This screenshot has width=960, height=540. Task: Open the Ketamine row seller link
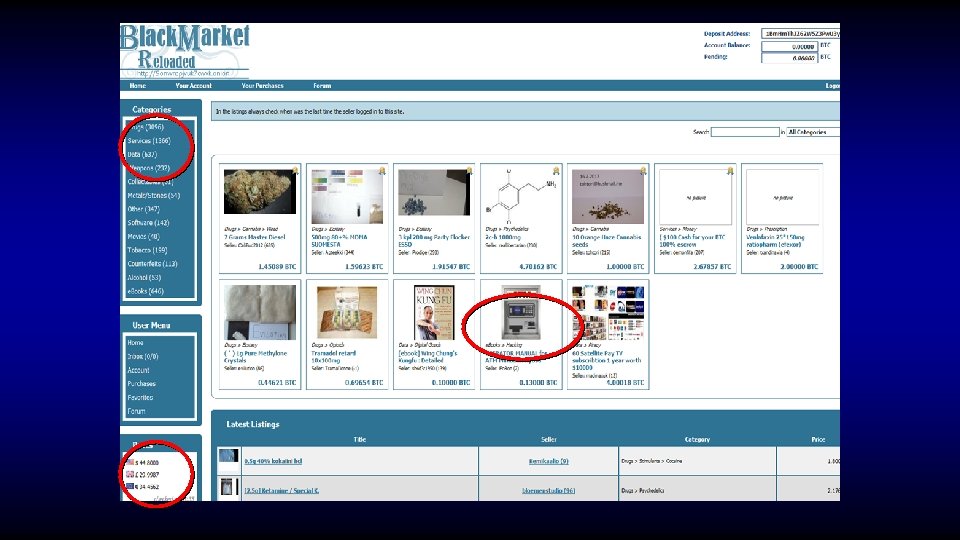[549, 490]
